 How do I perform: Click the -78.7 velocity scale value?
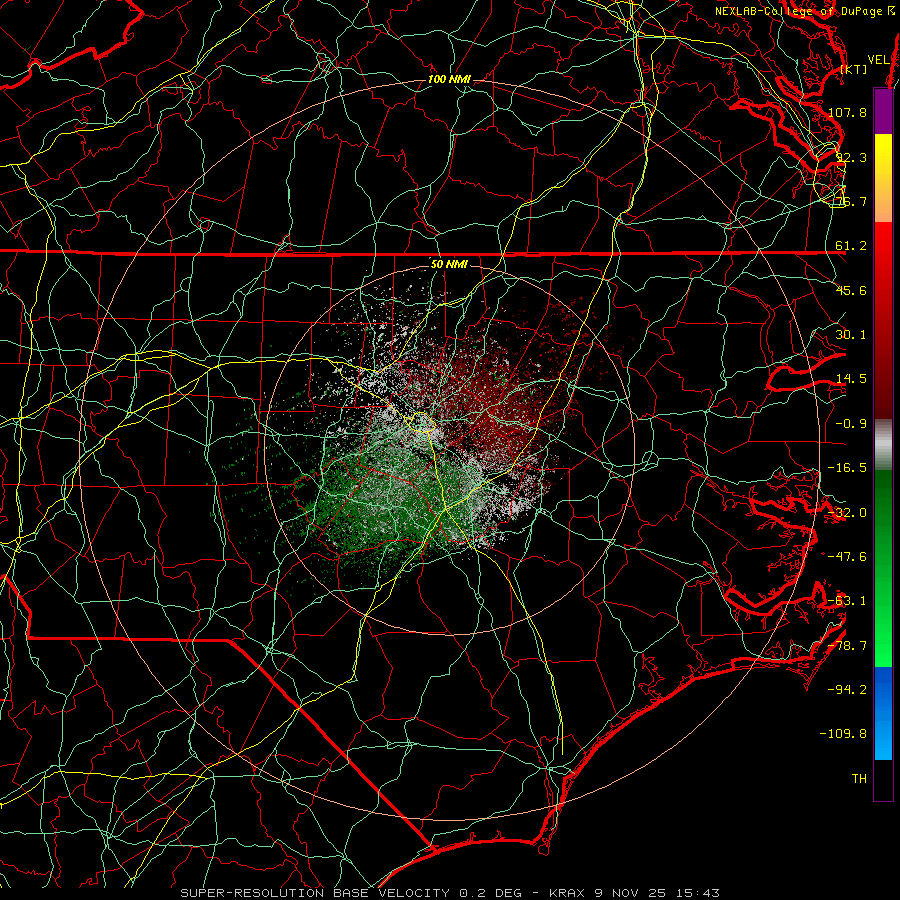[x=848, y=646]
